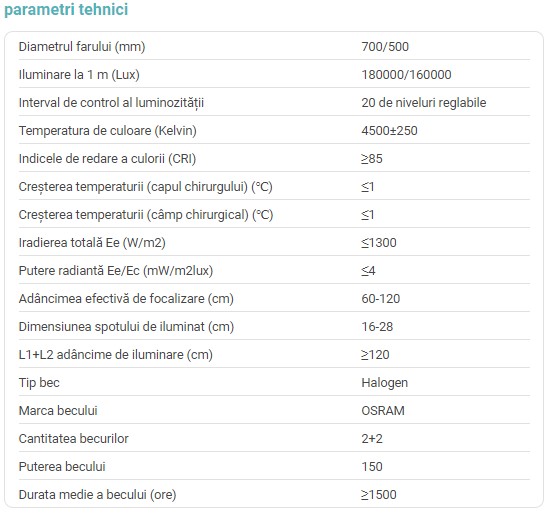This screenshot has width=547, height=514.
Task: Click the Halogen value
Action: [385, 383]
